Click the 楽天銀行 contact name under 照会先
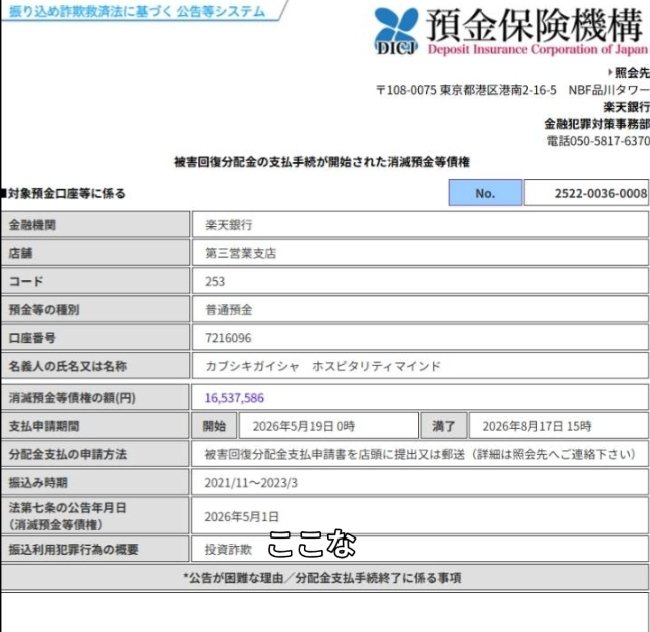 626,107
